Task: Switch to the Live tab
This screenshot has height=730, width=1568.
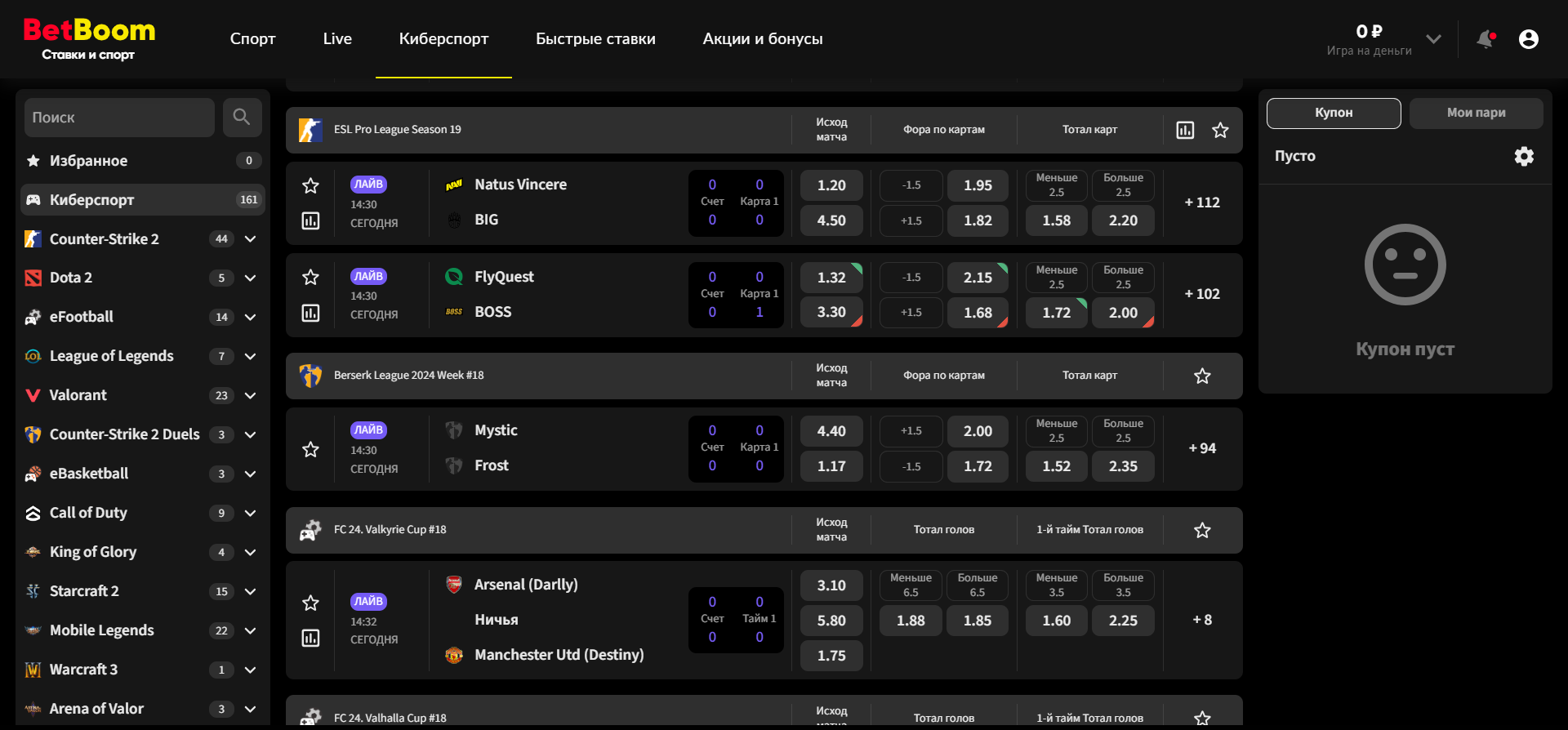Action: pos(336,38)
